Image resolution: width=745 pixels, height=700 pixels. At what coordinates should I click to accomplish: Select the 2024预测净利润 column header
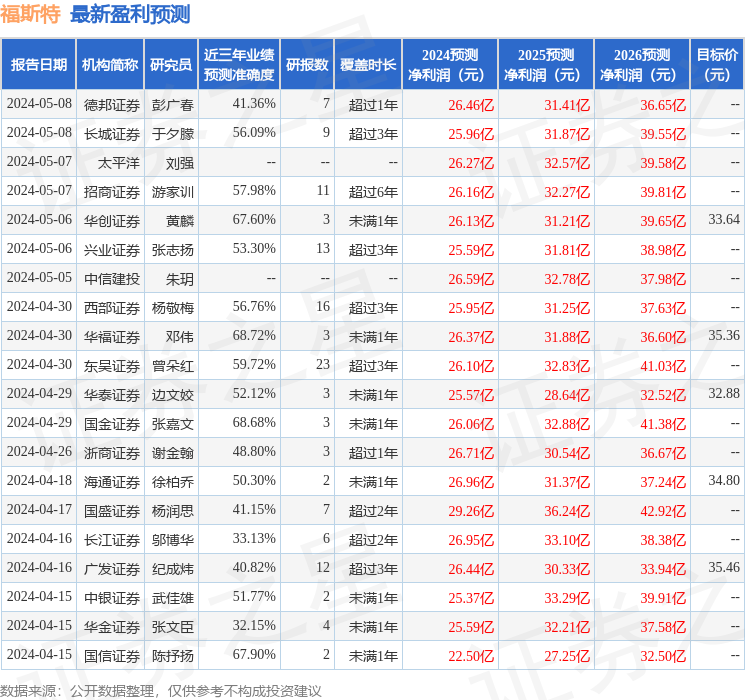click(450, 65)
